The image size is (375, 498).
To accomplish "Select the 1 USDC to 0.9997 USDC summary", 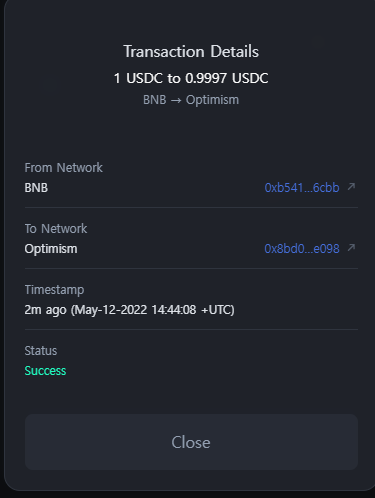I will point(191,78).
